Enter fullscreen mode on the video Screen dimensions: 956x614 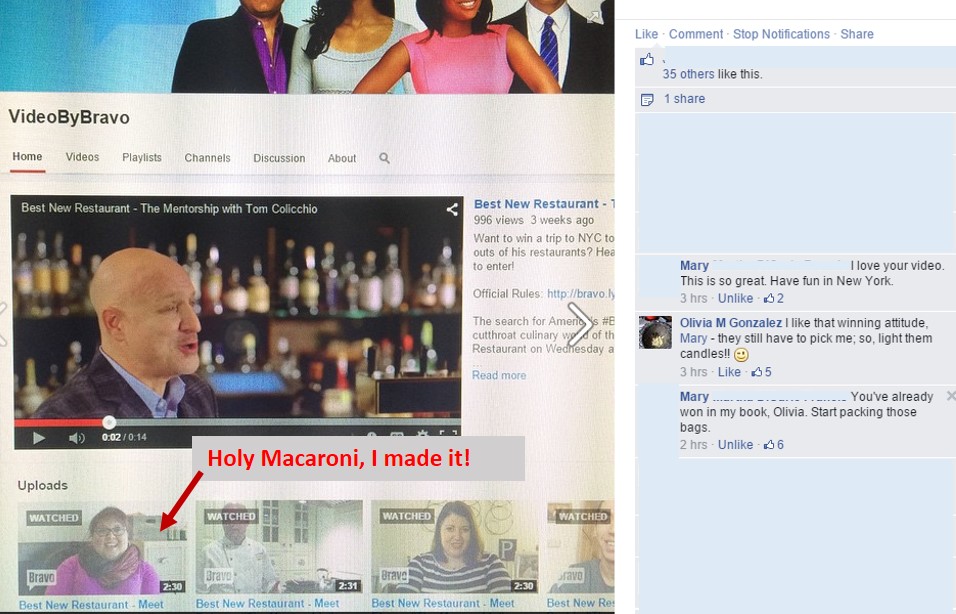tap(448, 436)
